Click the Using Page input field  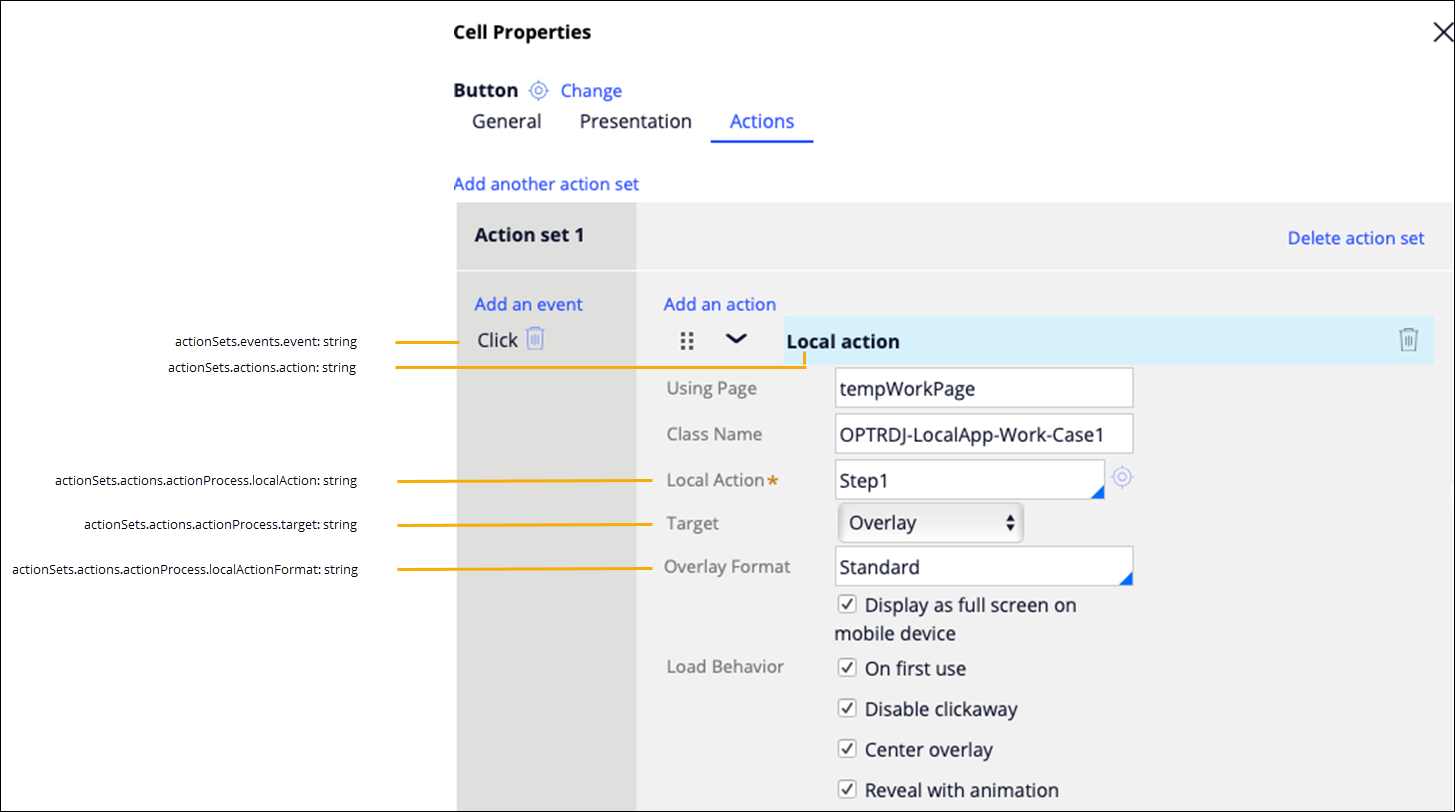(983, 388)
